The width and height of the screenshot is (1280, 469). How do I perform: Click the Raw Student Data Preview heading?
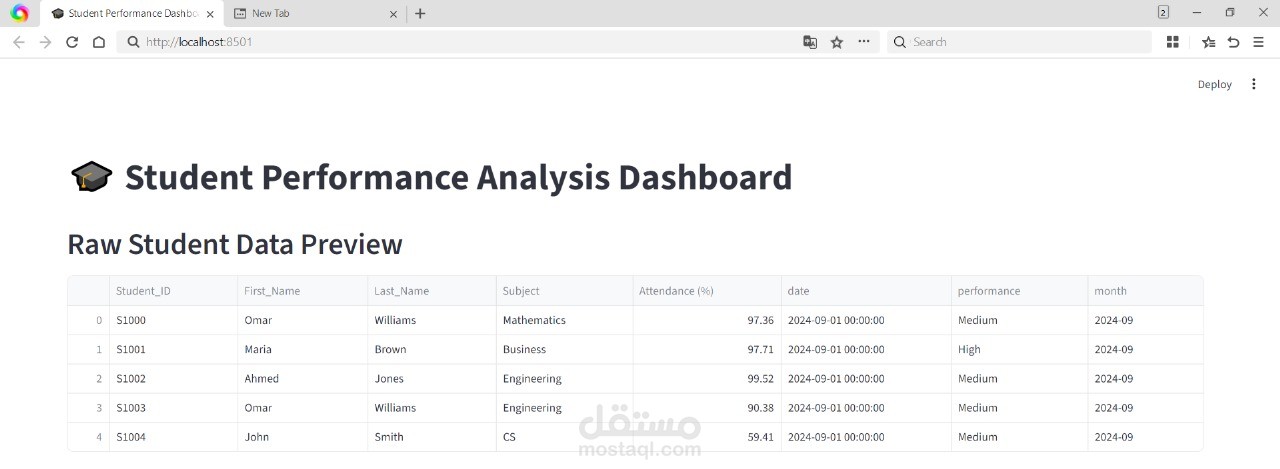(235, 244)
